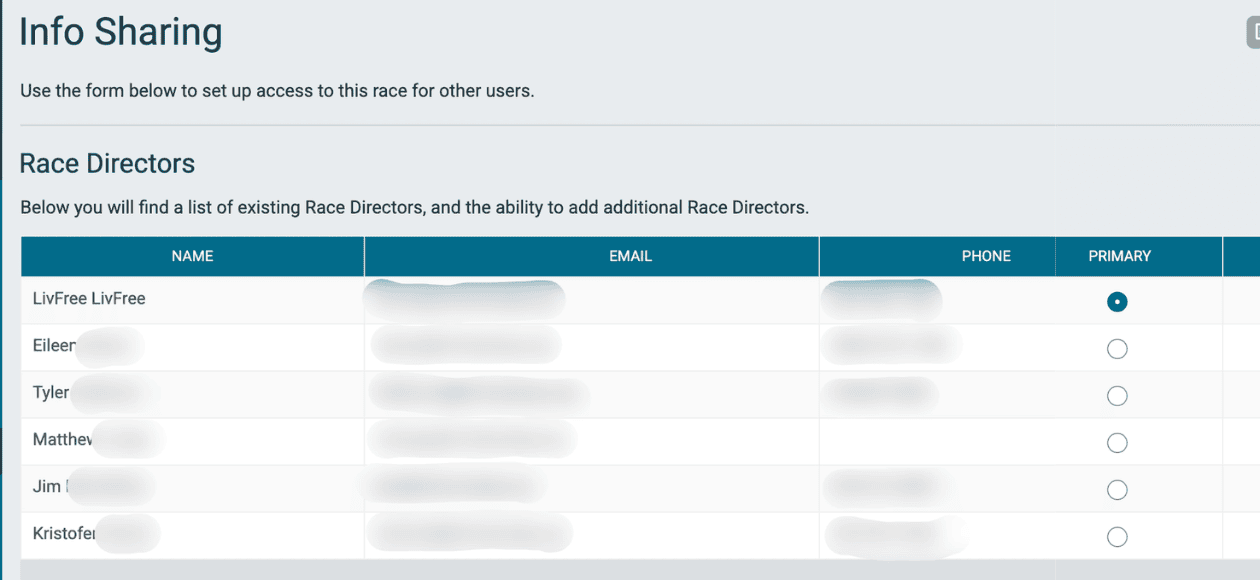This screenshot has width=1260, height=580.
Task: Click the EMAIL column header
Action: [x=591, y=256]
